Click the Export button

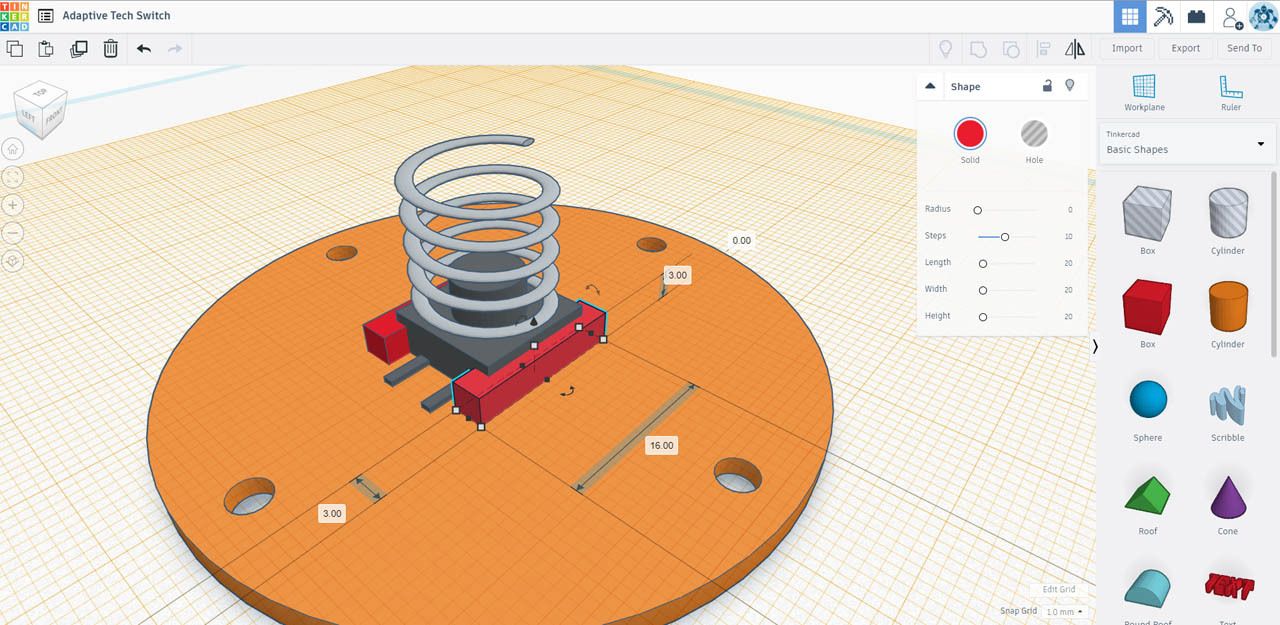click(1186, 47)
